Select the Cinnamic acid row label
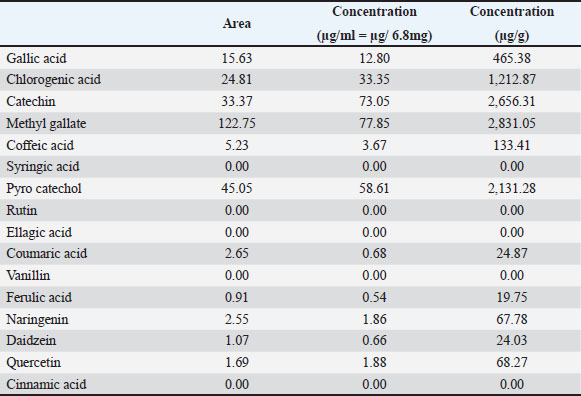This screenshot has height=396, width=581. click(46, 384)
